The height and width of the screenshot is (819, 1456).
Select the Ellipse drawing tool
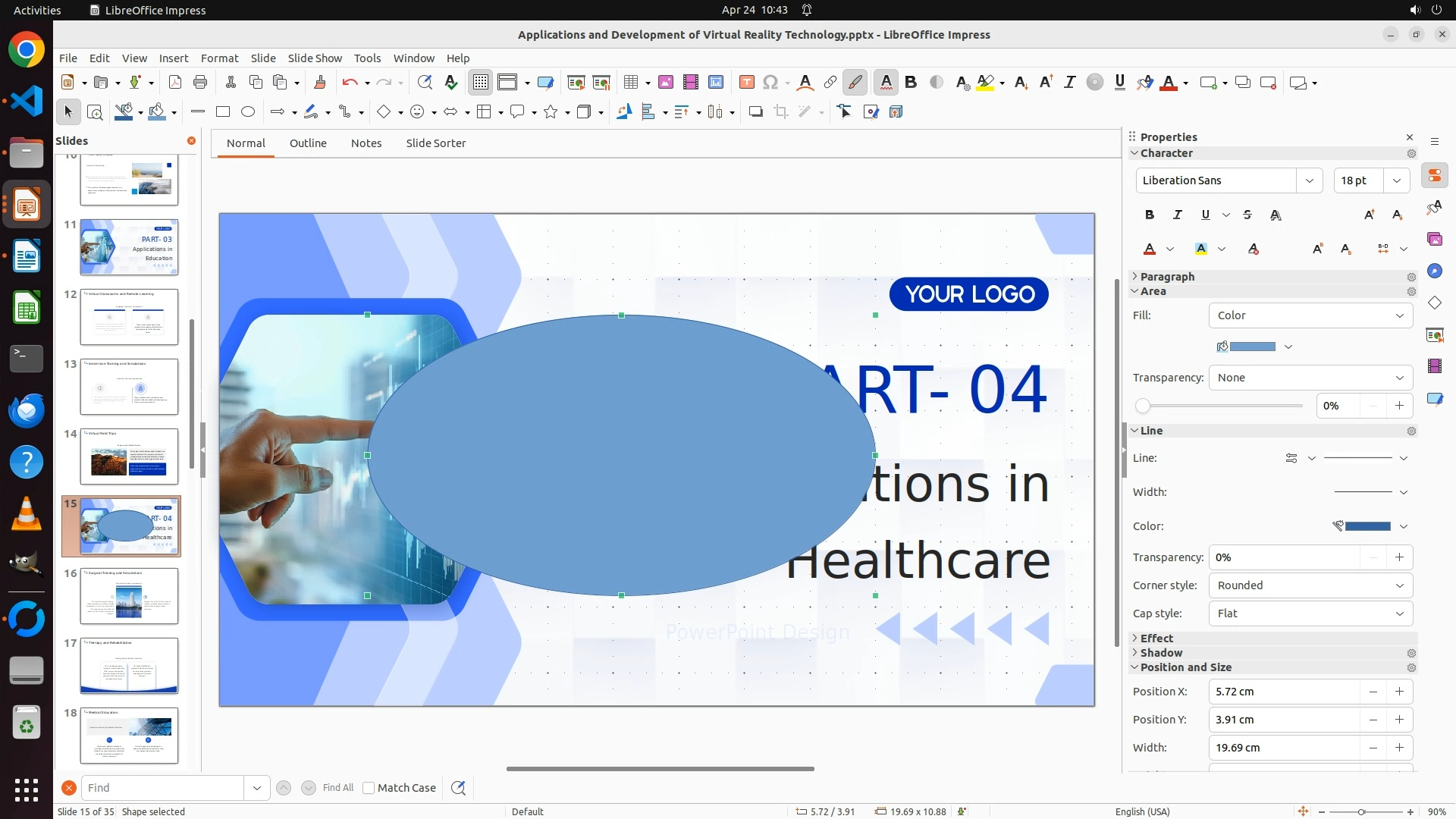[x=248, y=112]
